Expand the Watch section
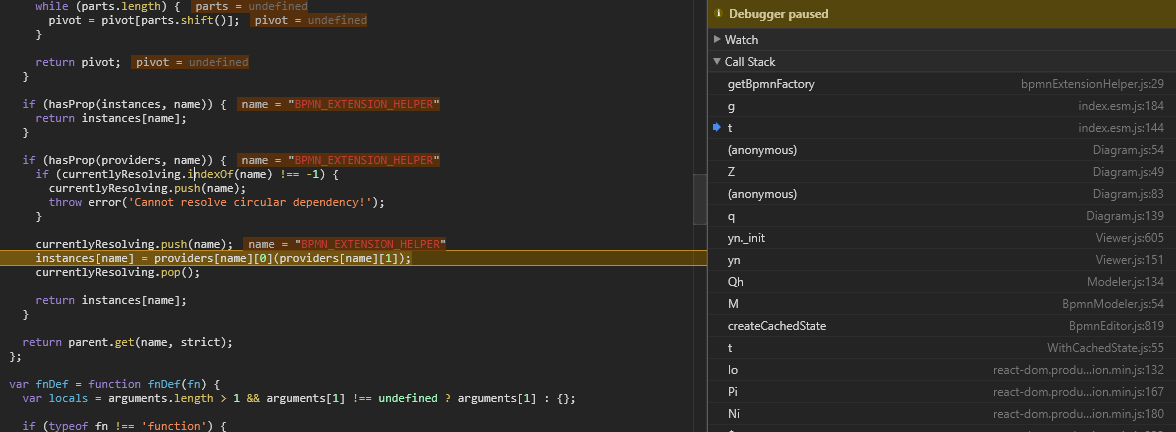This screenshot has width=1176, height=432. click(x=718, y=40)
